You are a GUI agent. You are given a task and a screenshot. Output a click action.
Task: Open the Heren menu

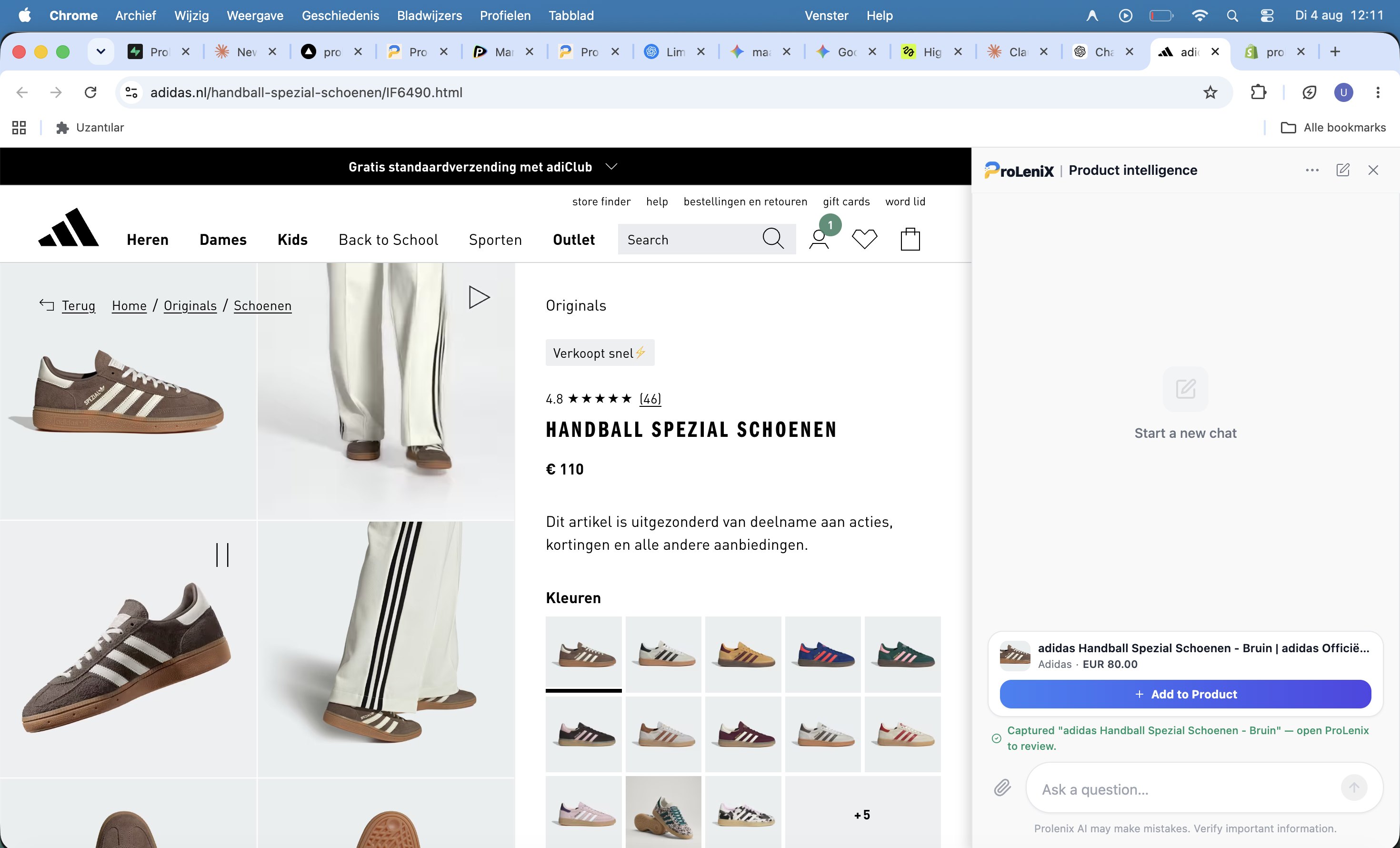(148, 240)
